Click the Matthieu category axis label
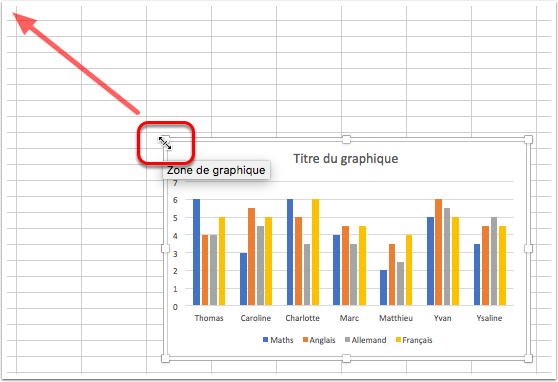 point(396,318)
